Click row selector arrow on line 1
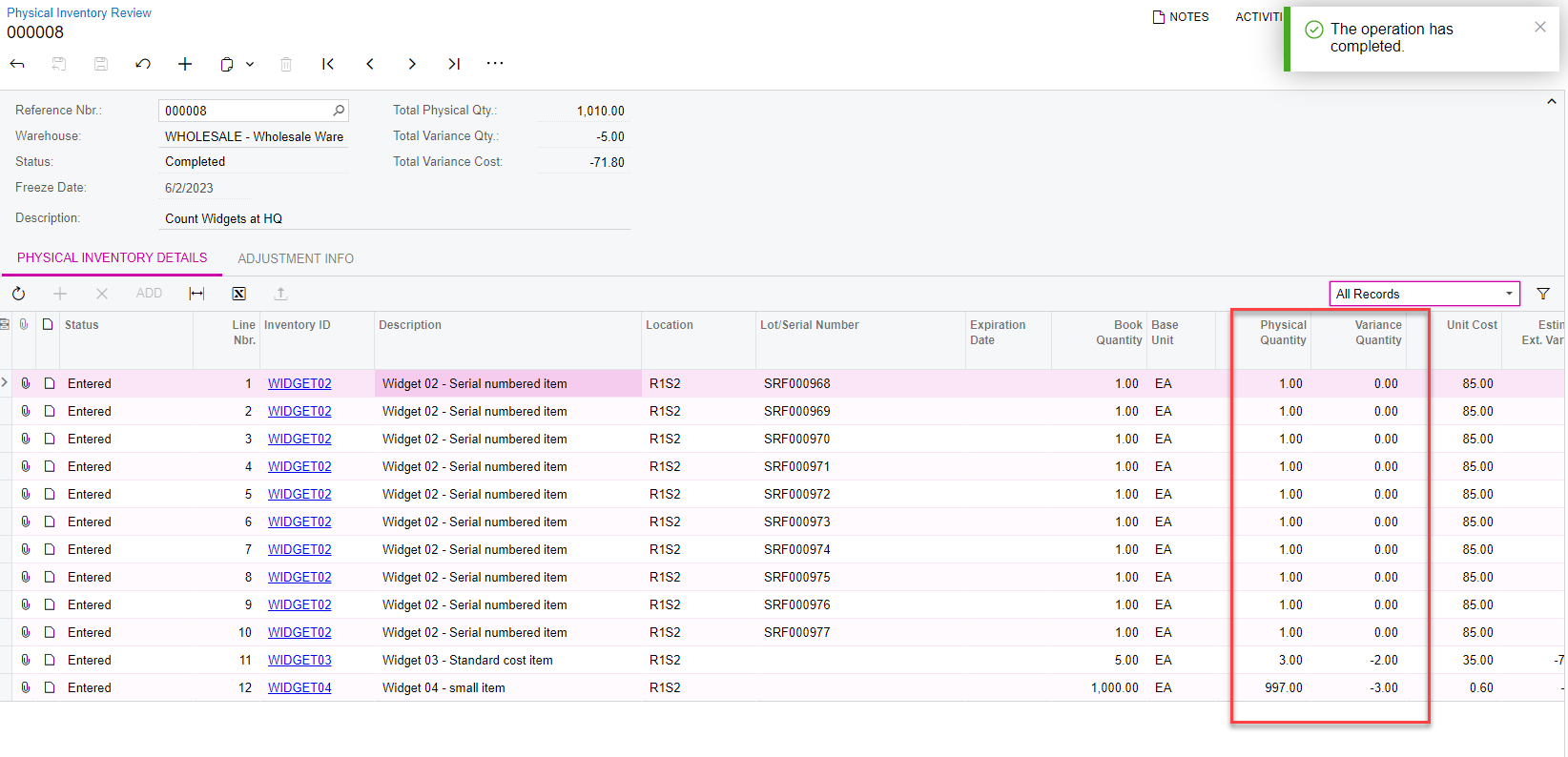 click(5, 382)
